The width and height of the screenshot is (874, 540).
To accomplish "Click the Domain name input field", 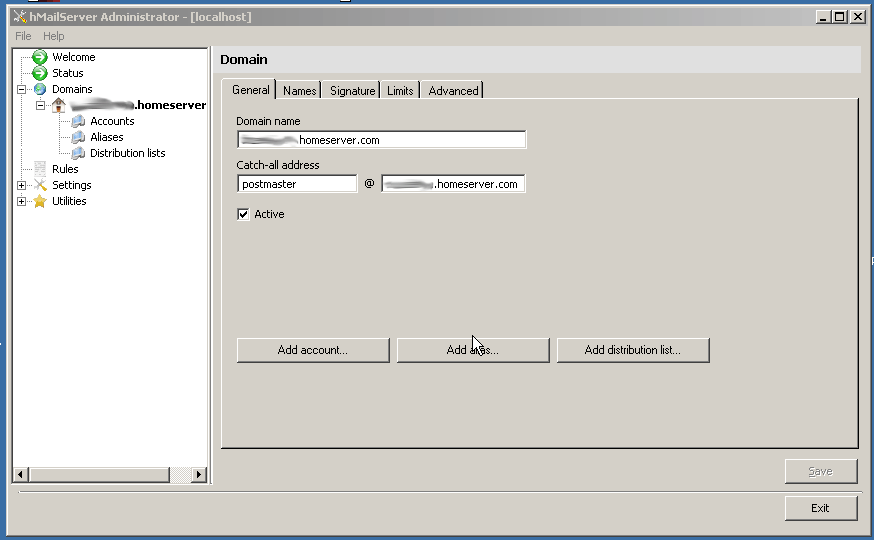I will pos(381,140).
